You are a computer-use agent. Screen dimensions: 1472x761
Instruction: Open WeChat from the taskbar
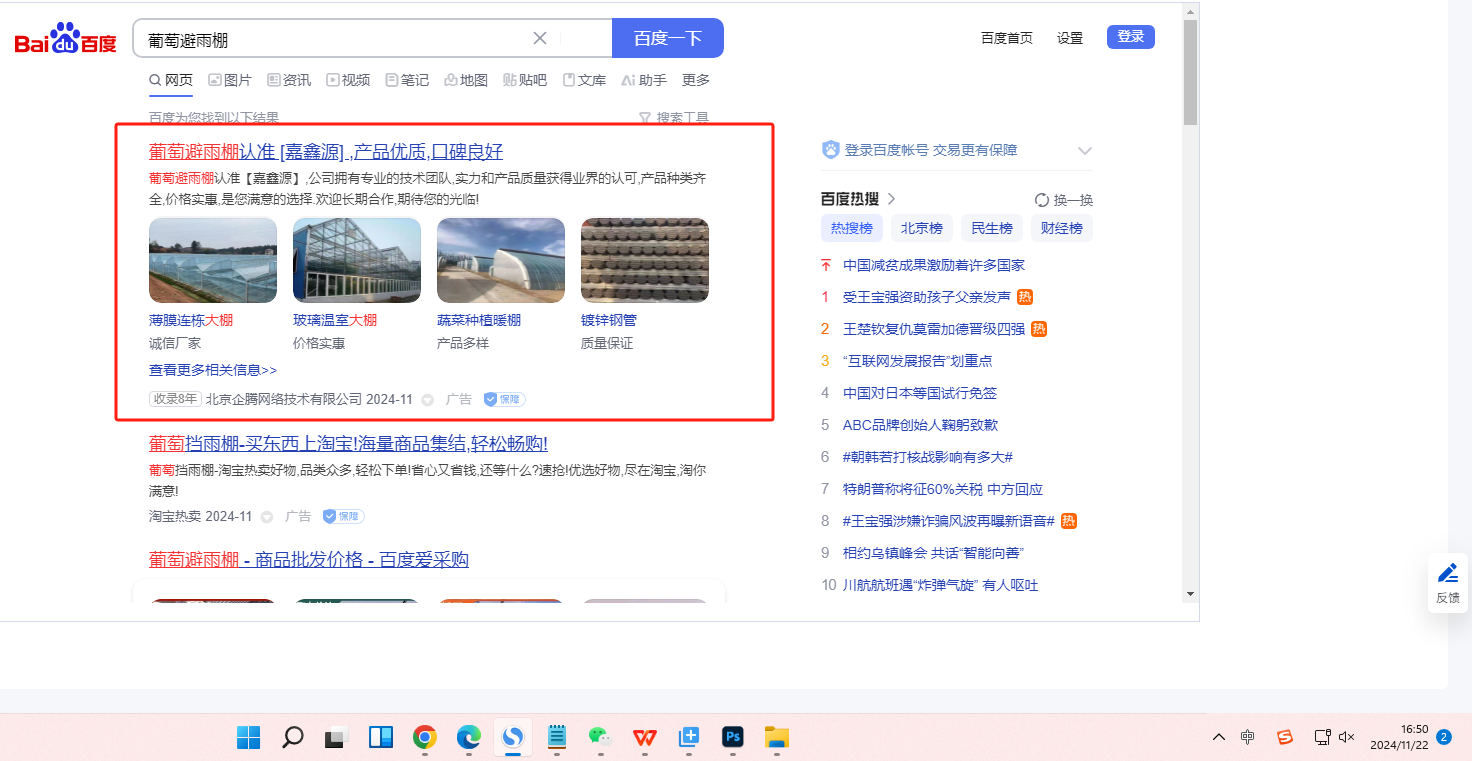[599, 737]
